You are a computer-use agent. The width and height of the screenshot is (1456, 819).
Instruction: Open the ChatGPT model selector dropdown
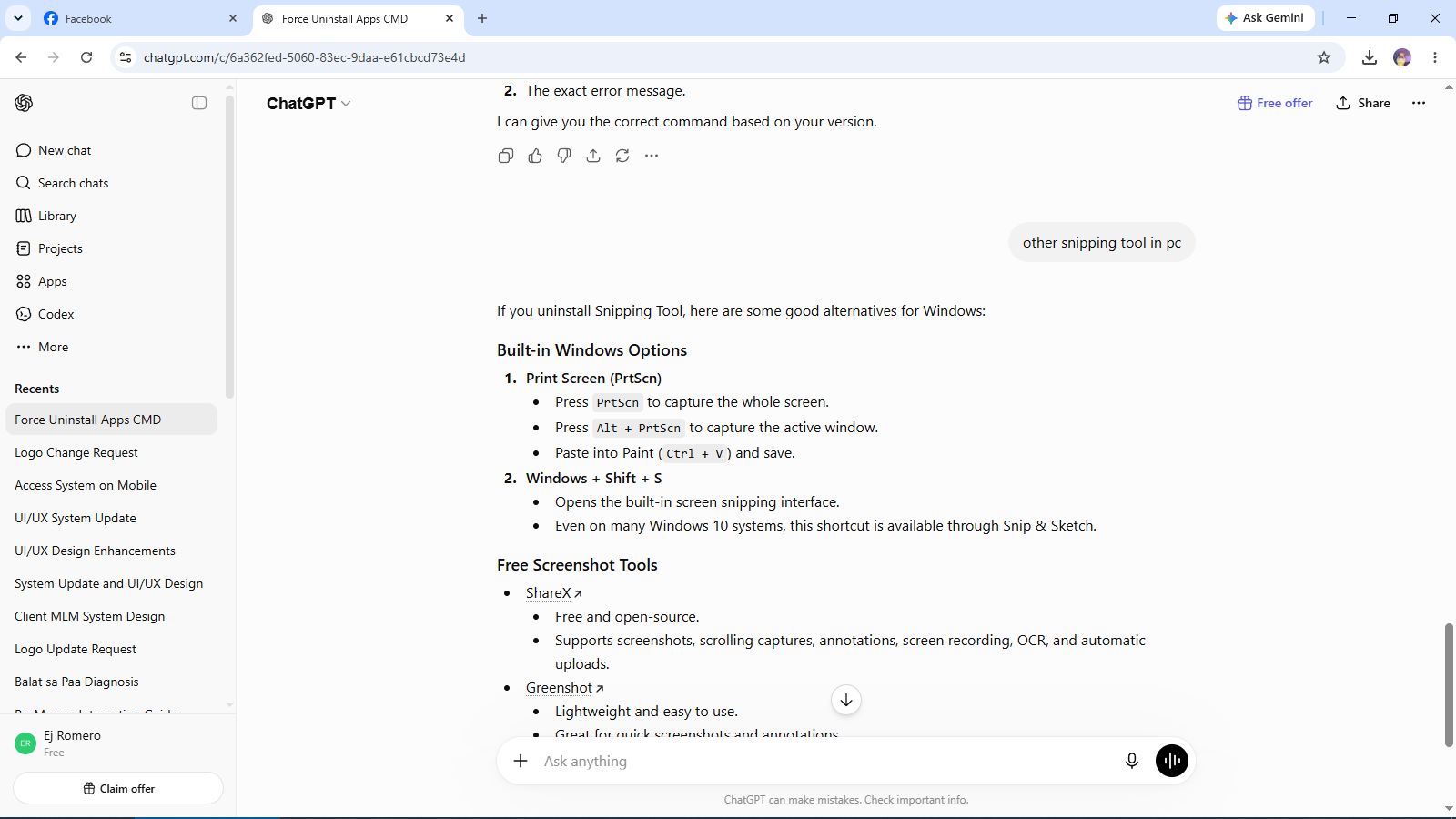coord(308,104)
